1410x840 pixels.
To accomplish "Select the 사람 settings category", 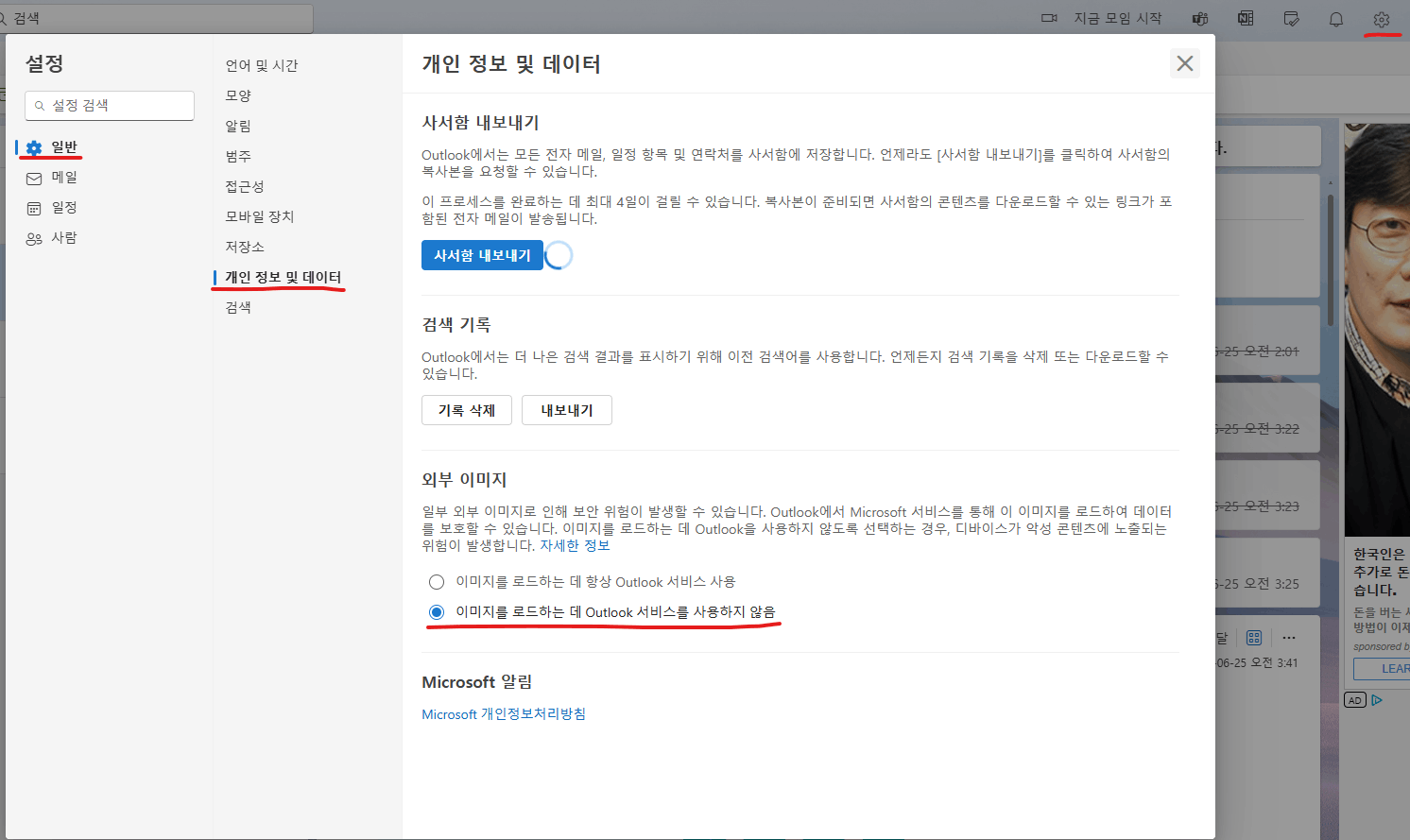I will pos(64,237).
